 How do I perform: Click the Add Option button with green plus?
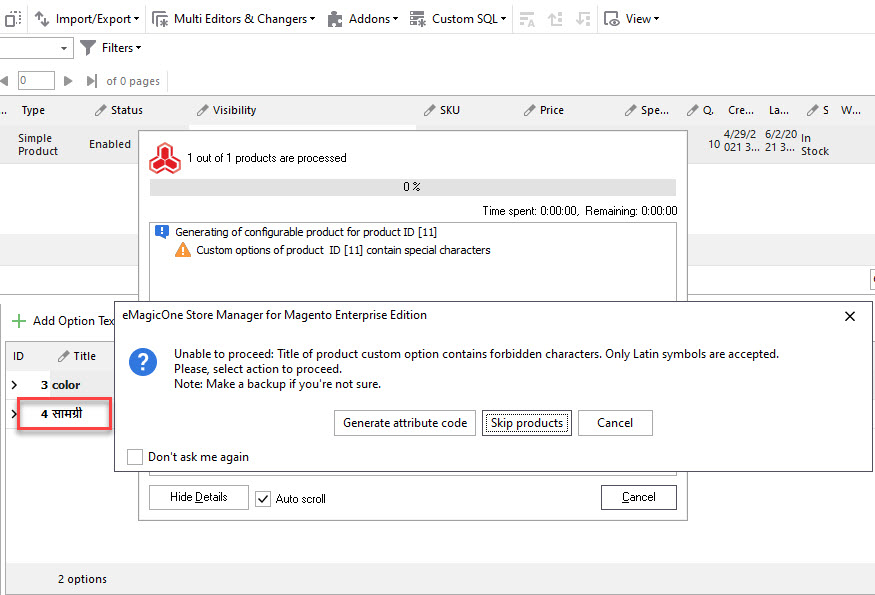(62, 321)
